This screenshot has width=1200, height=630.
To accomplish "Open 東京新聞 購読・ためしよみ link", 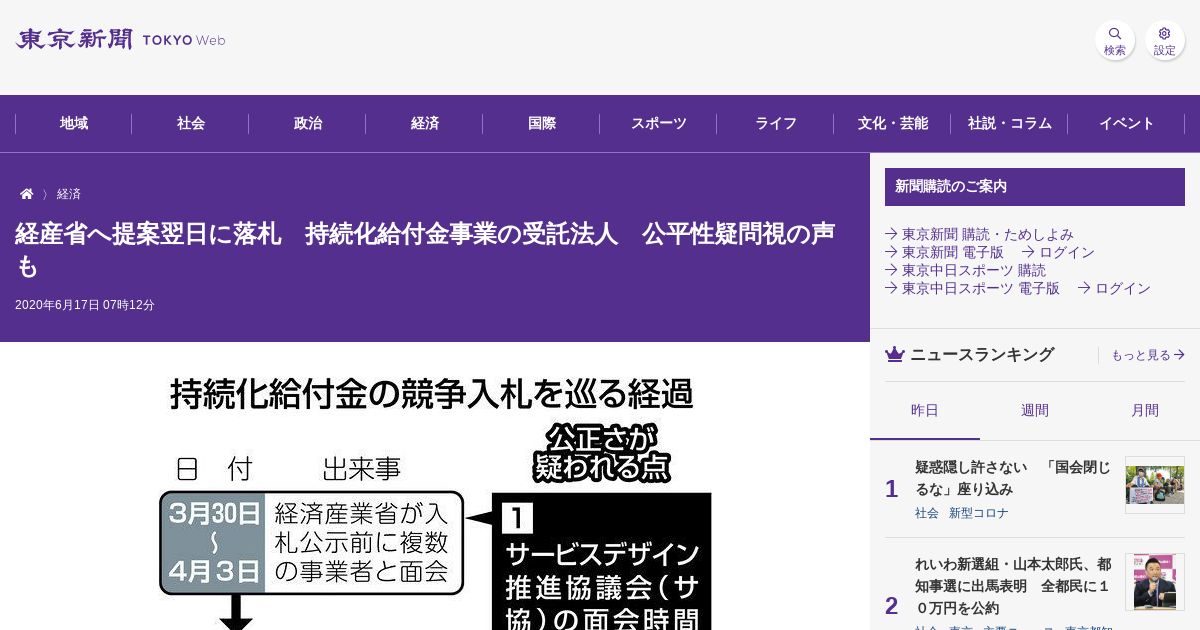I will pos(979,234).
